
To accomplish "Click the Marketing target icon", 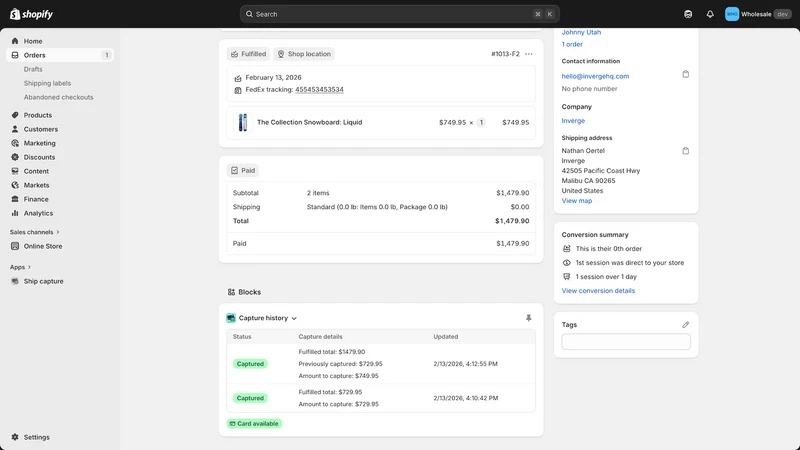I will (15, 143).
